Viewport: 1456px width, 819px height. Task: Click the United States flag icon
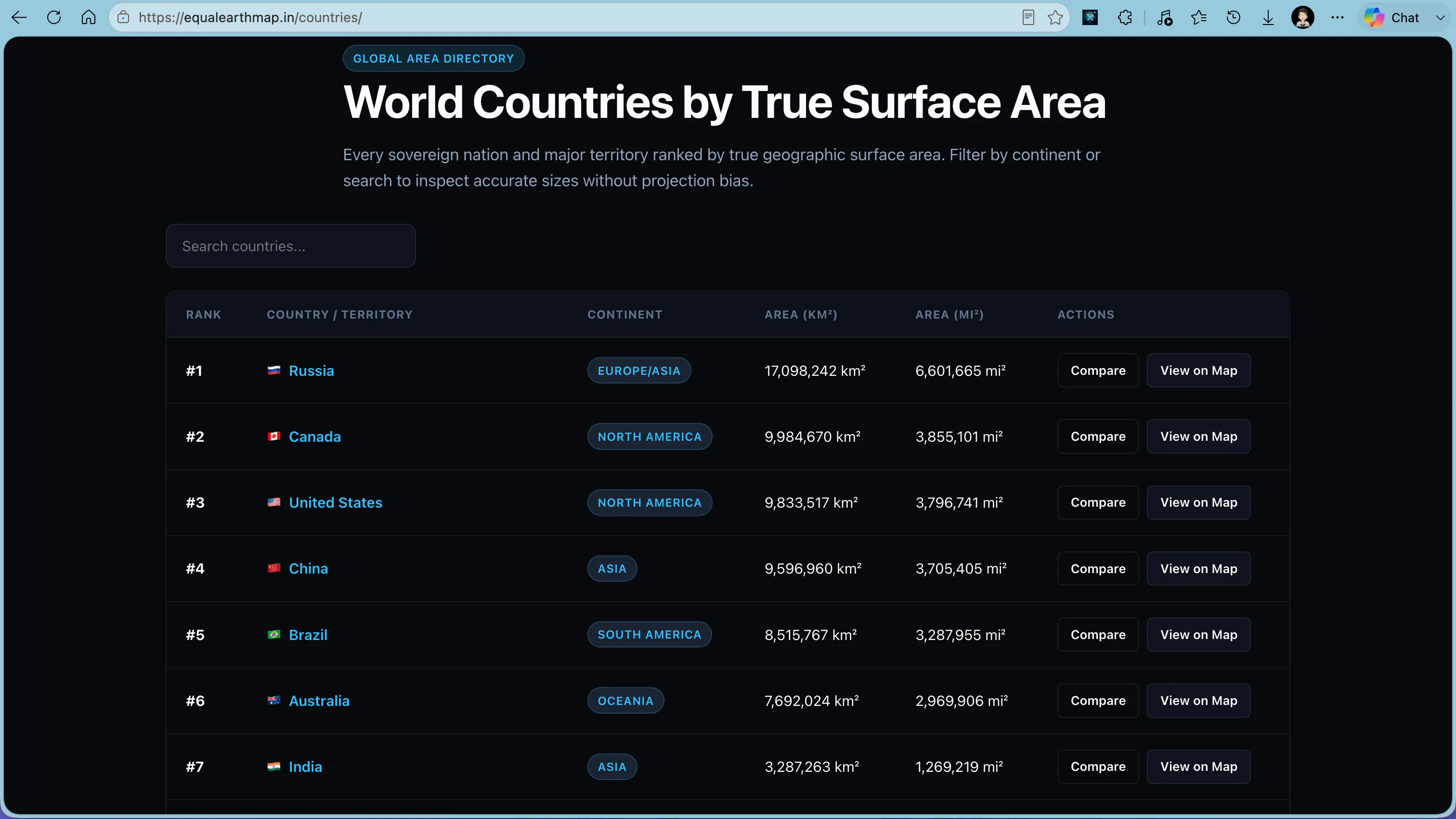click(273, 502)
